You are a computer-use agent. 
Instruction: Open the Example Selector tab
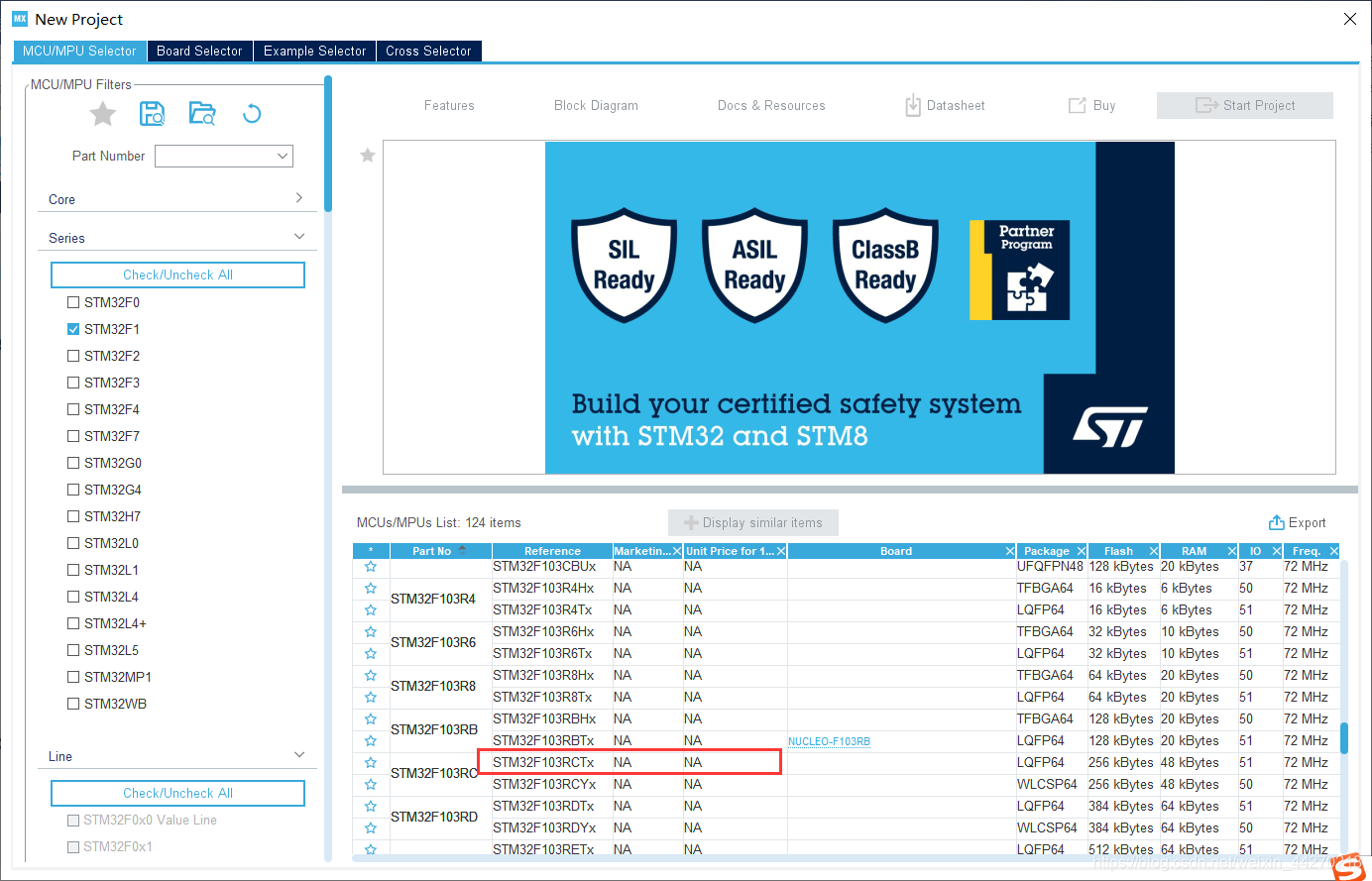[314, 51]
